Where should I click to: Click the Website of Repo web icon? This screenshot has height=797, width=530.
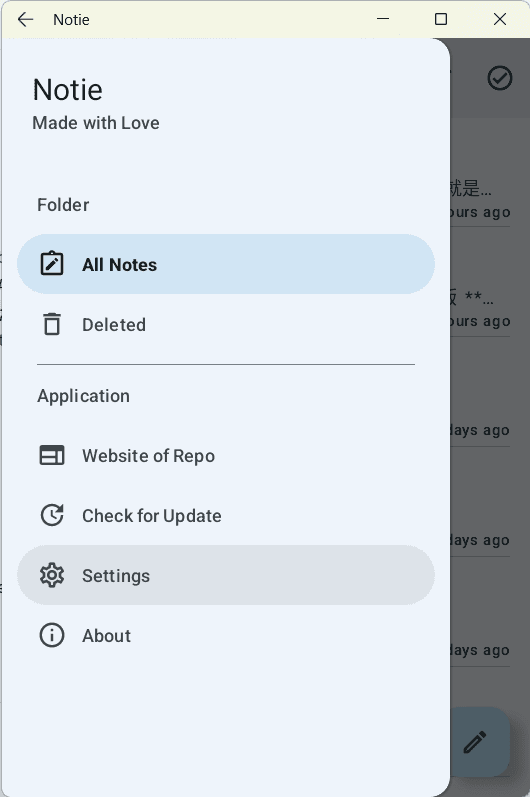pos(52,455)
